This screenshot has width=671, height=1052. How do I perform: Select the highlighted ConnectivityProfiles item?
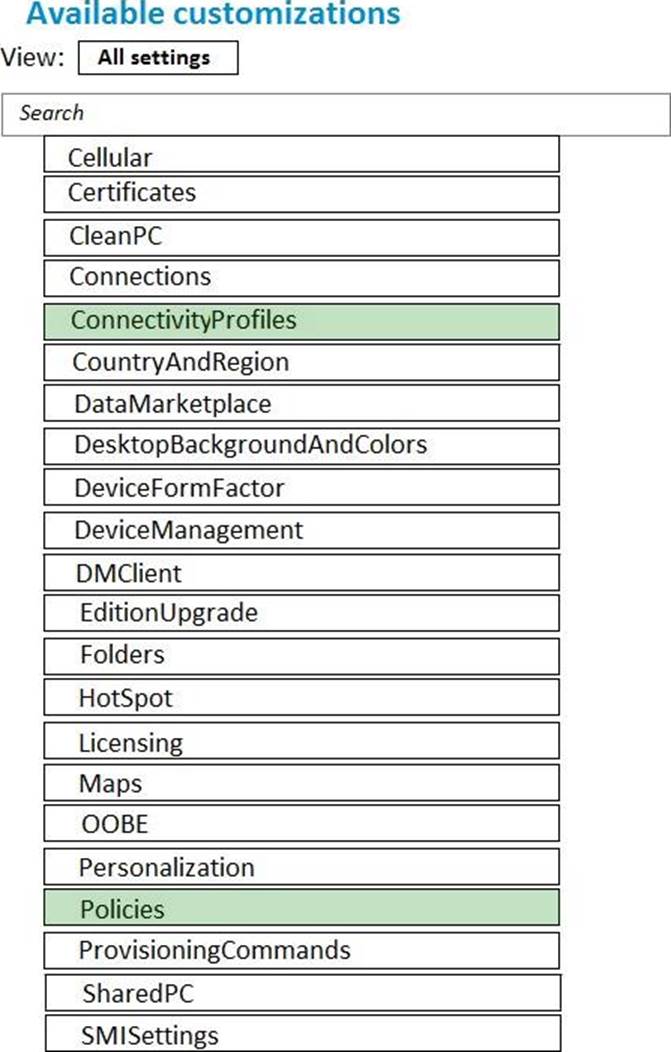[301, 321]
